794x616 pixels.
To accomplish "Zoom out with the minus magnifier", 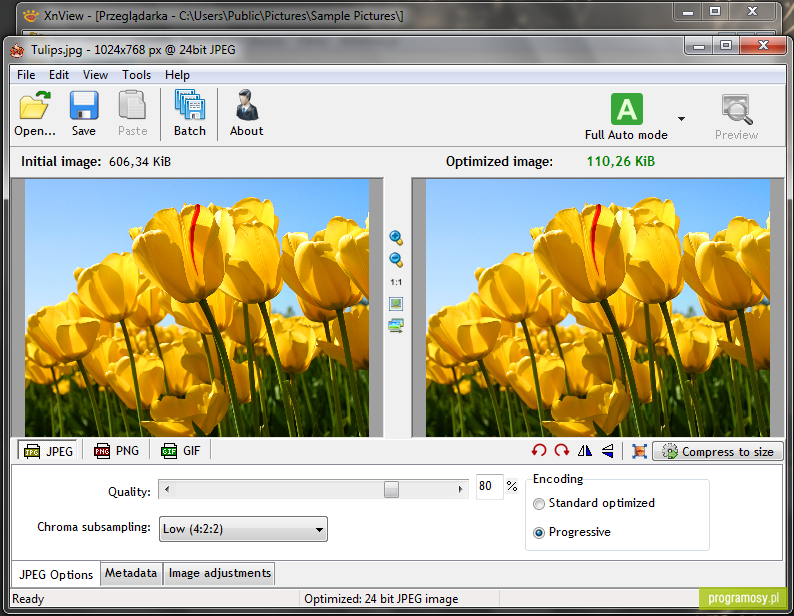I will click(396, 260).
